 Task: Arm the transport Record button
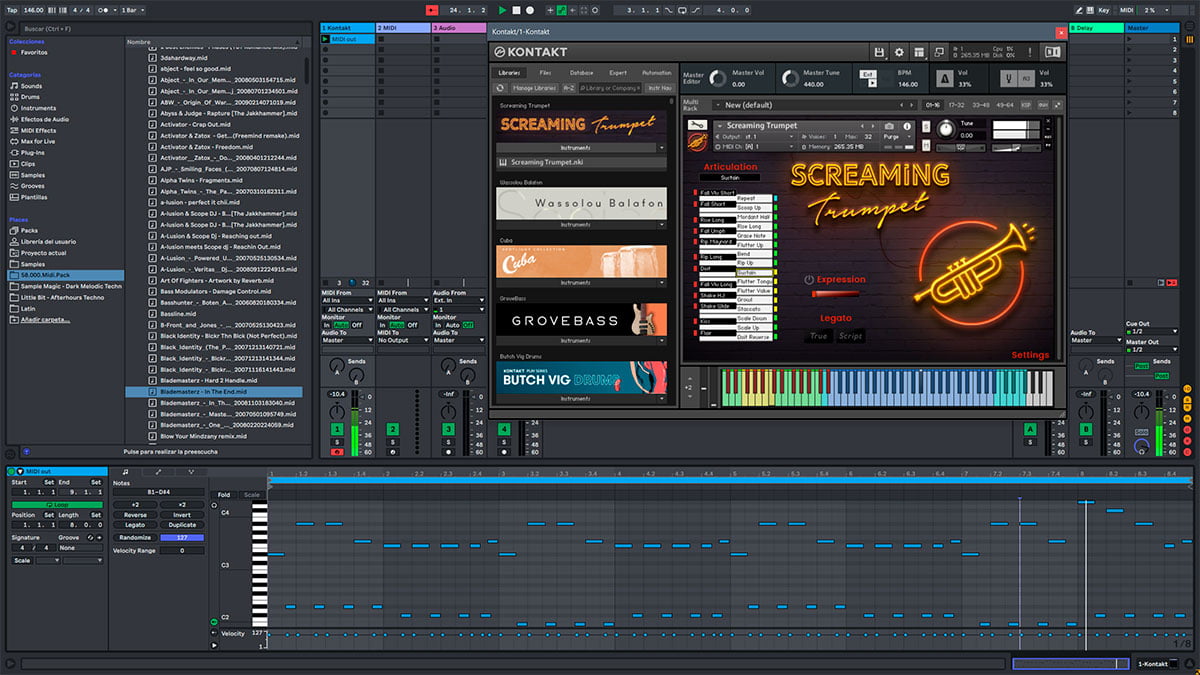[529, 9]
